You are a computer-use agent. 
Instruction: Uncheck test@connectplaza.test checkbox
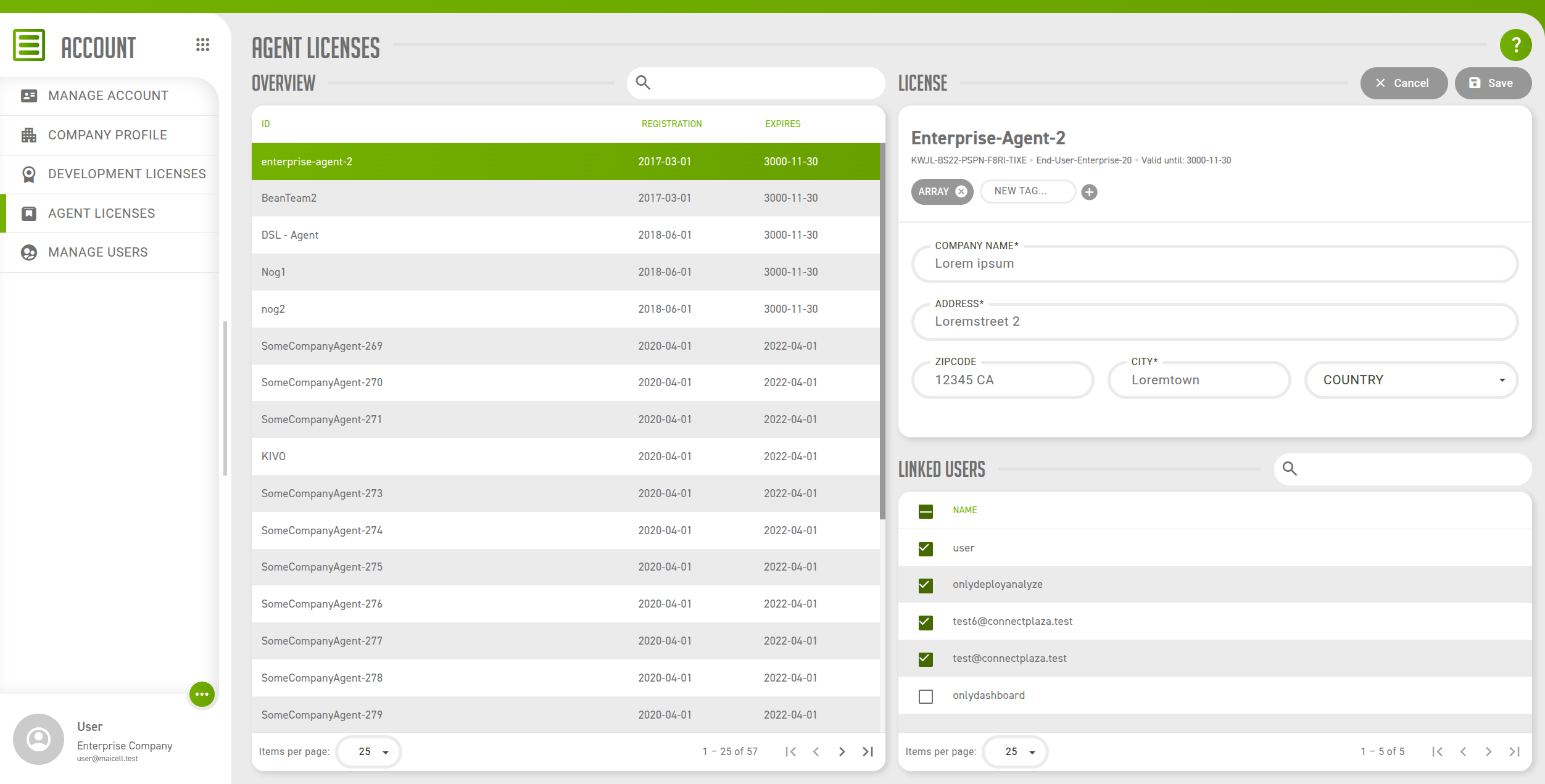click(926, 659)
